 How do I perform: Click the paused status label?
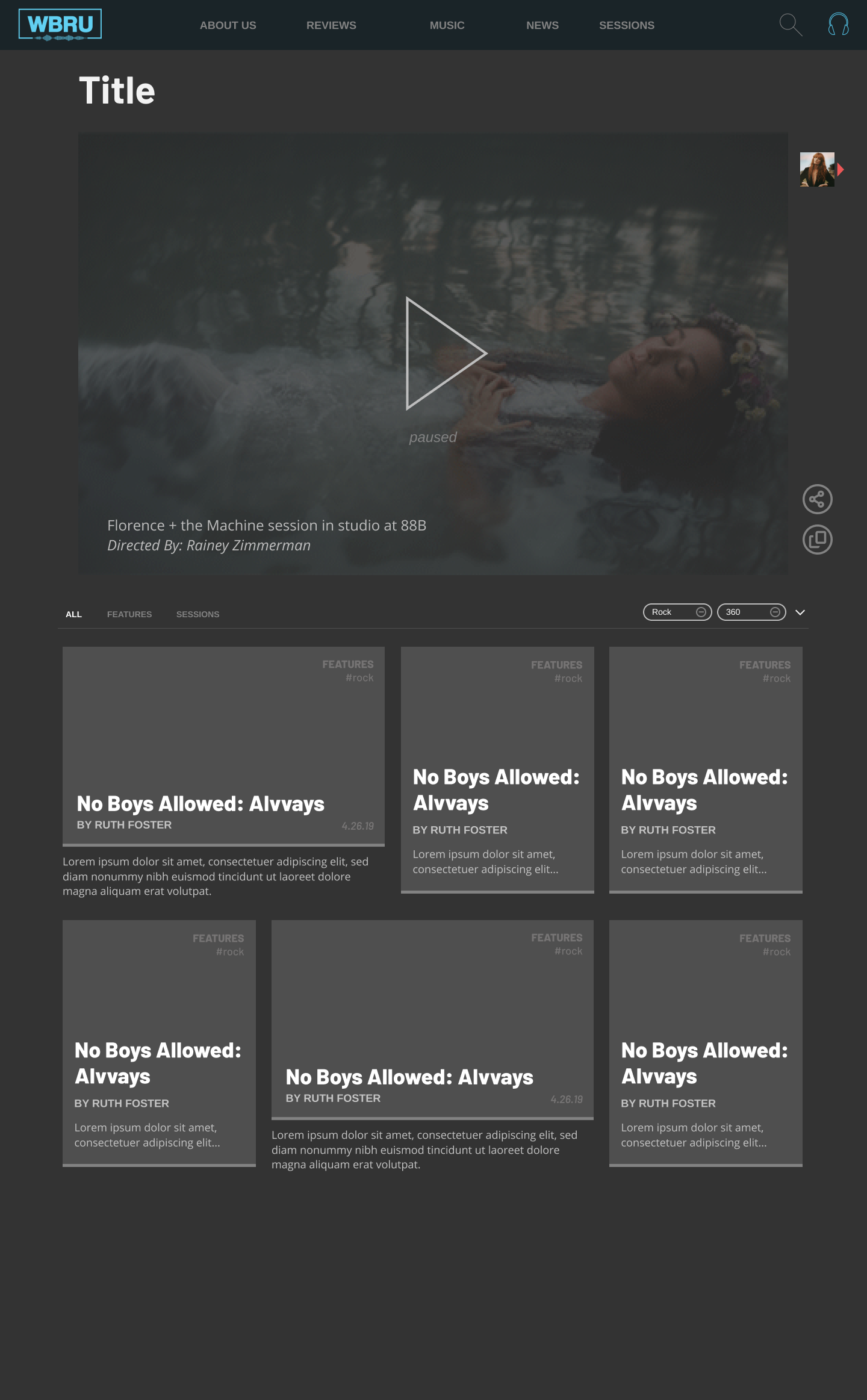433,437
